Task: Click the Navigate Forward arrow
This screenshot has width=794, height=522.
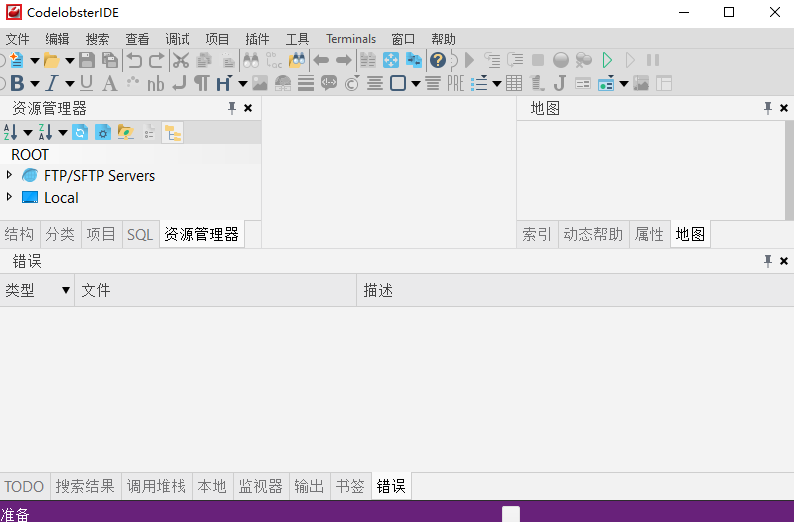Action: (344, 60)
